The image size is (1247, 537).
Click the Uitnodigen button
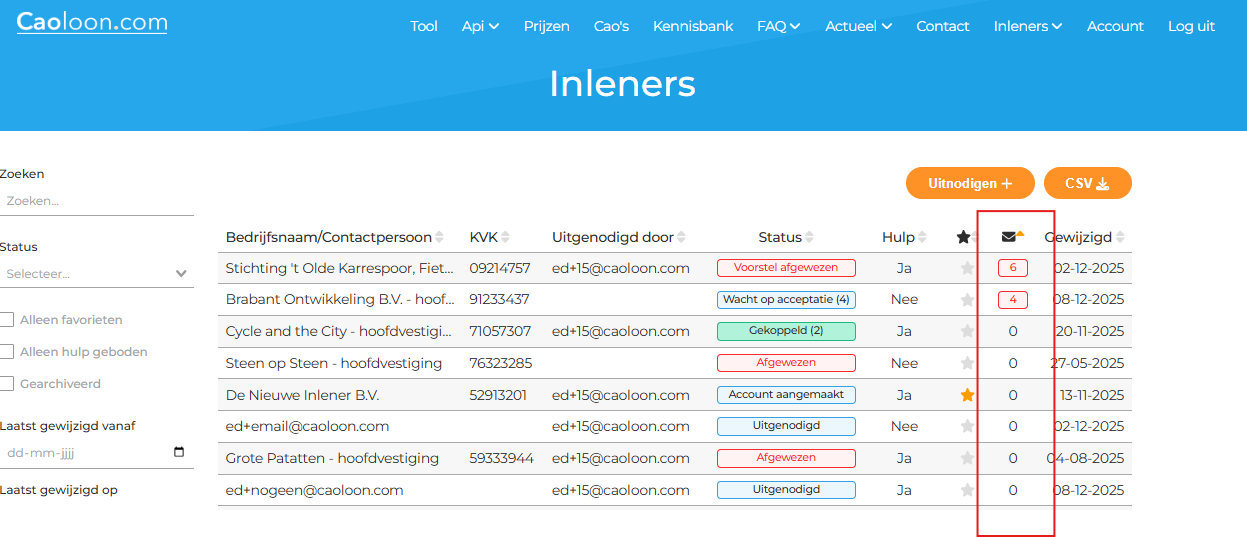(x=969, y=183)
